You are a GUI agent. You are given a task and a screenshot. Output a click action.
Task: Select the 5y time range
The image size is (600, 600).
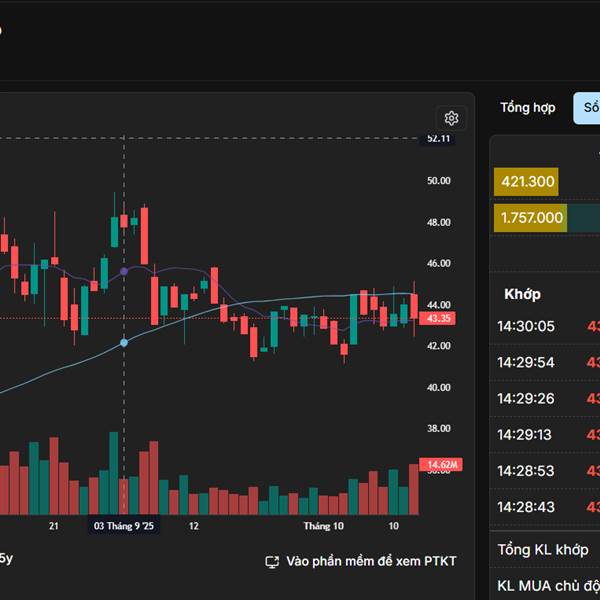(x=5, y=558)
